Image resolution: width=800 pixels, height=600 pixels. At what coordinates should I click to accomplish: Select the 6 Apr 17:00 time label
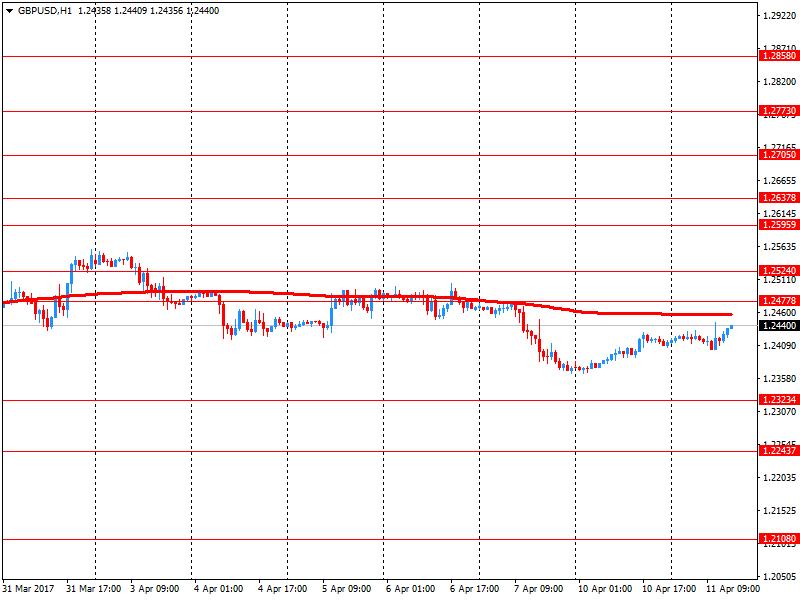pos(474,589)
